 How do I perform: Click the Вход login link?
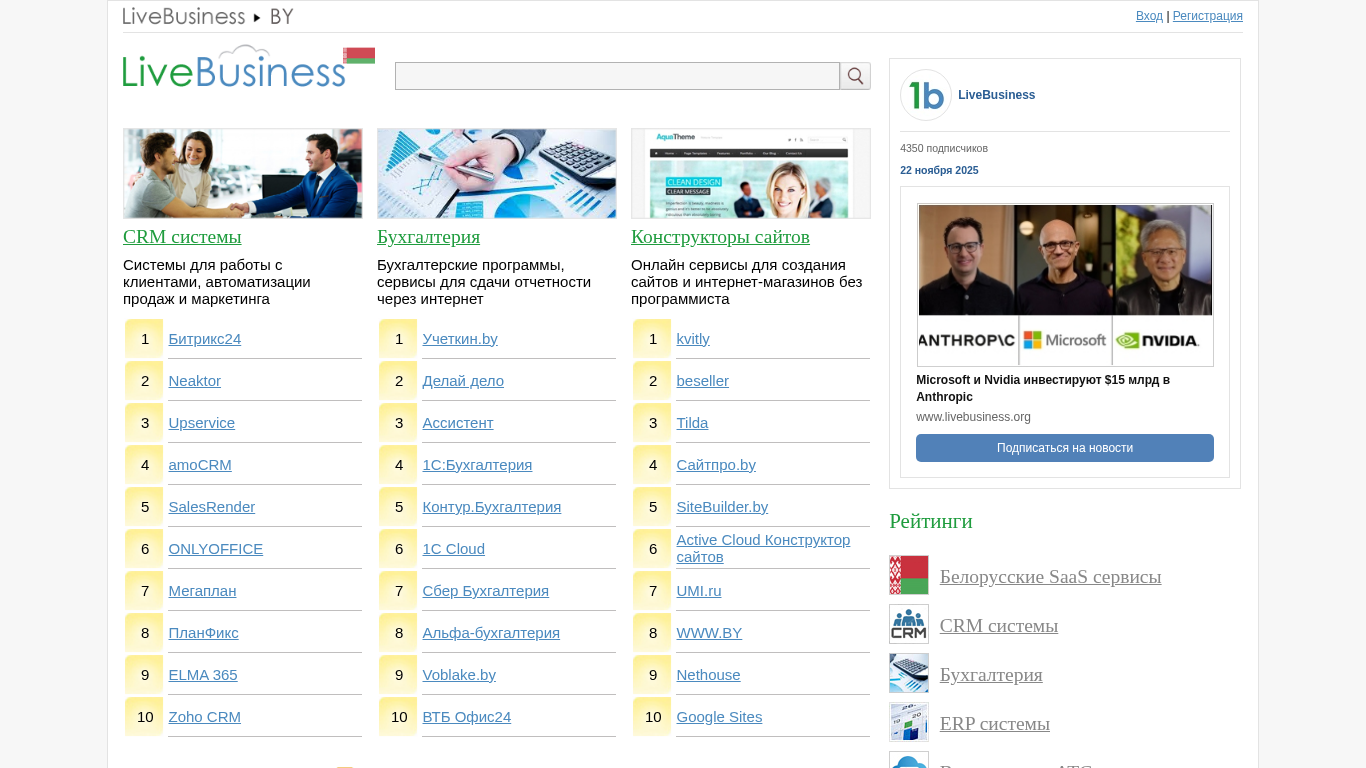point(1149,16)
